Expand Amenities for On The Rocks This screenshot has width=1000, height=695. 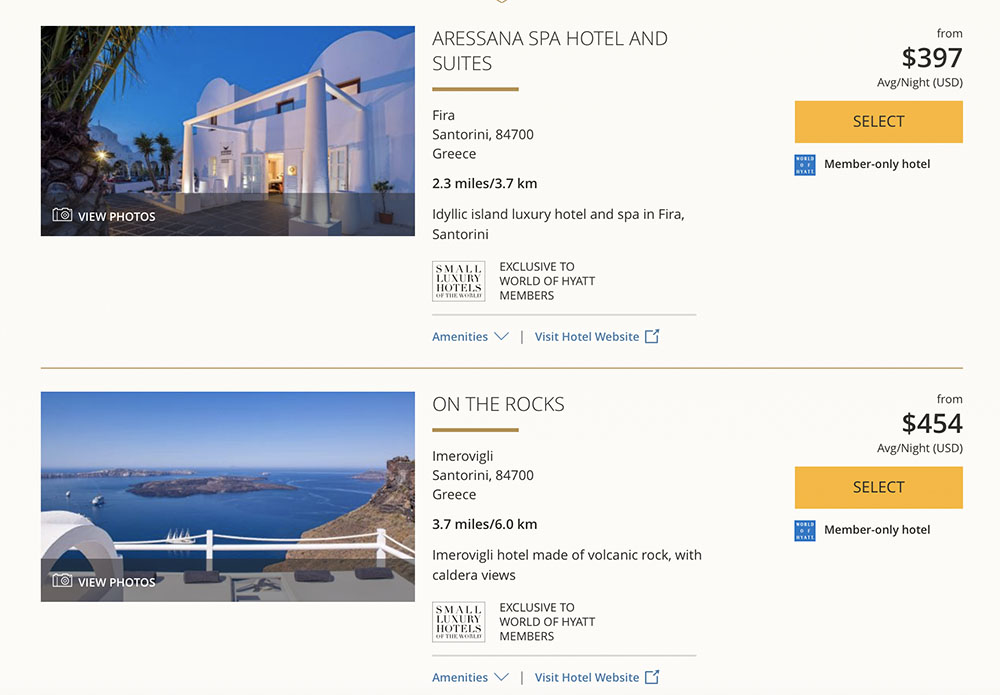[470, 677]
